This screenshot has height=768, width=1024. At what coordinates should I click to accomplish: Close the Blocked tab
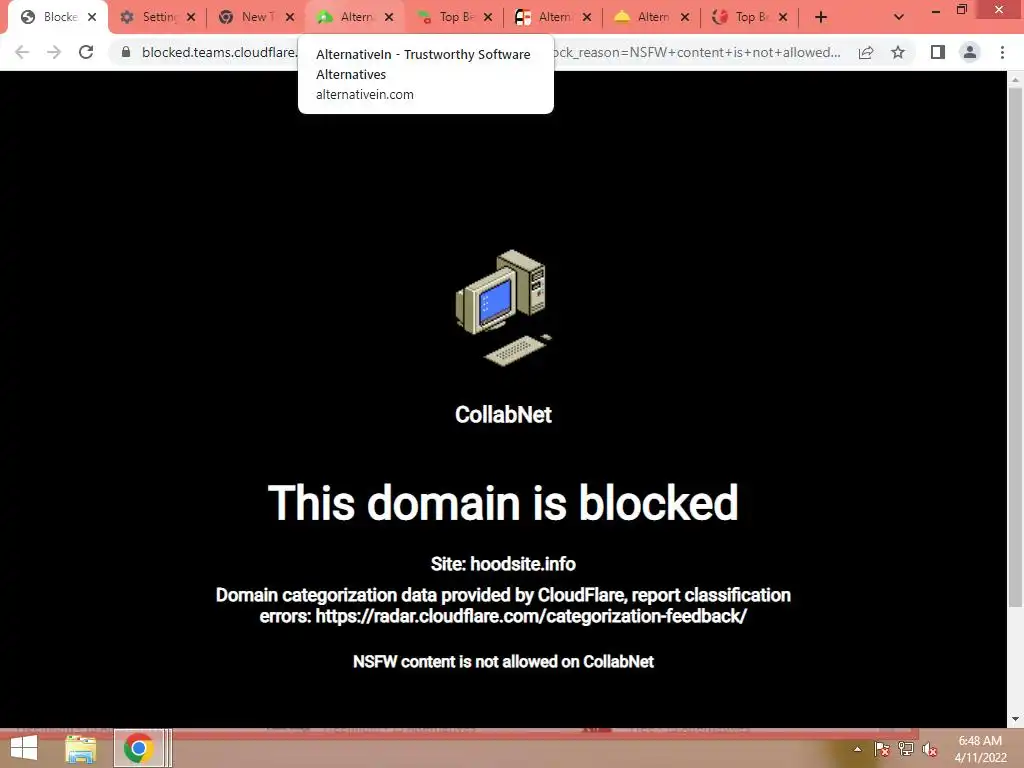[92, 17]
